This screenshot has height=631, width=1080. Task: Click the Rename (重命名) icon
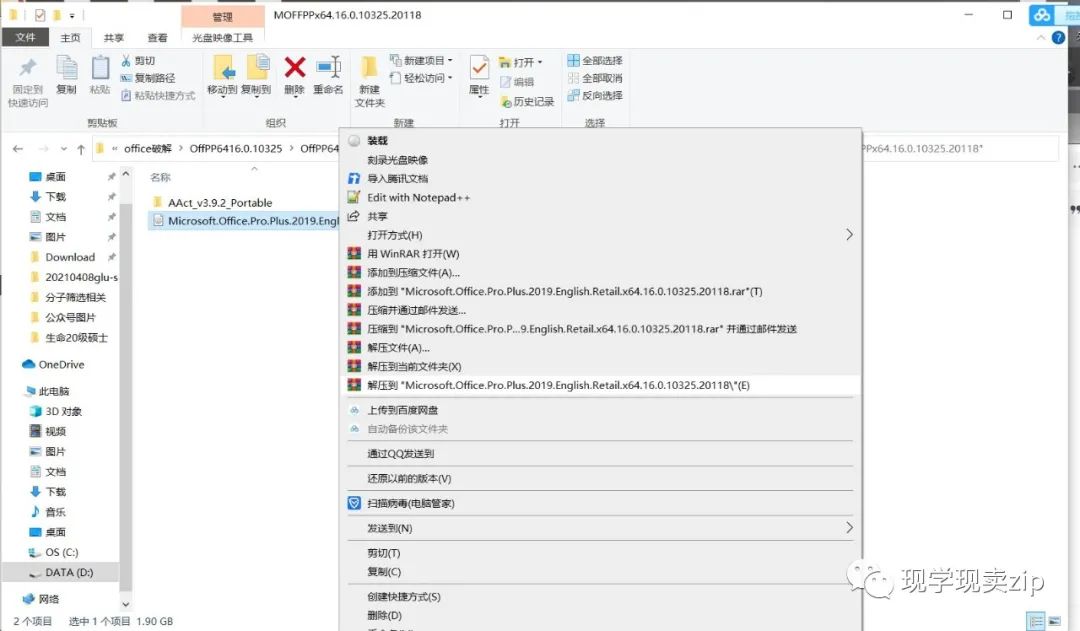tap(329, 67)
